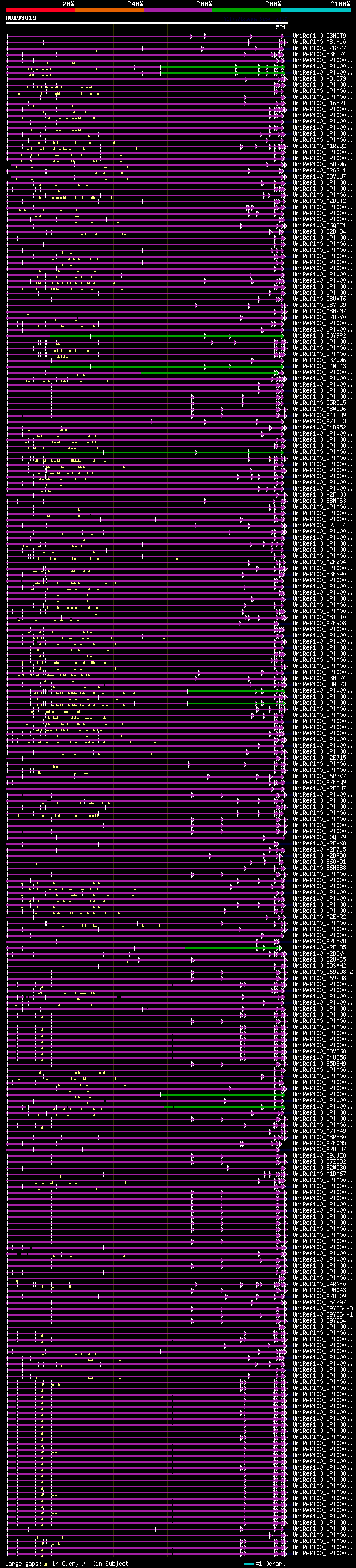Select hit label UniRef100_Q5BGW6
The image size is (356, 1568).
(x=319, y=164)
